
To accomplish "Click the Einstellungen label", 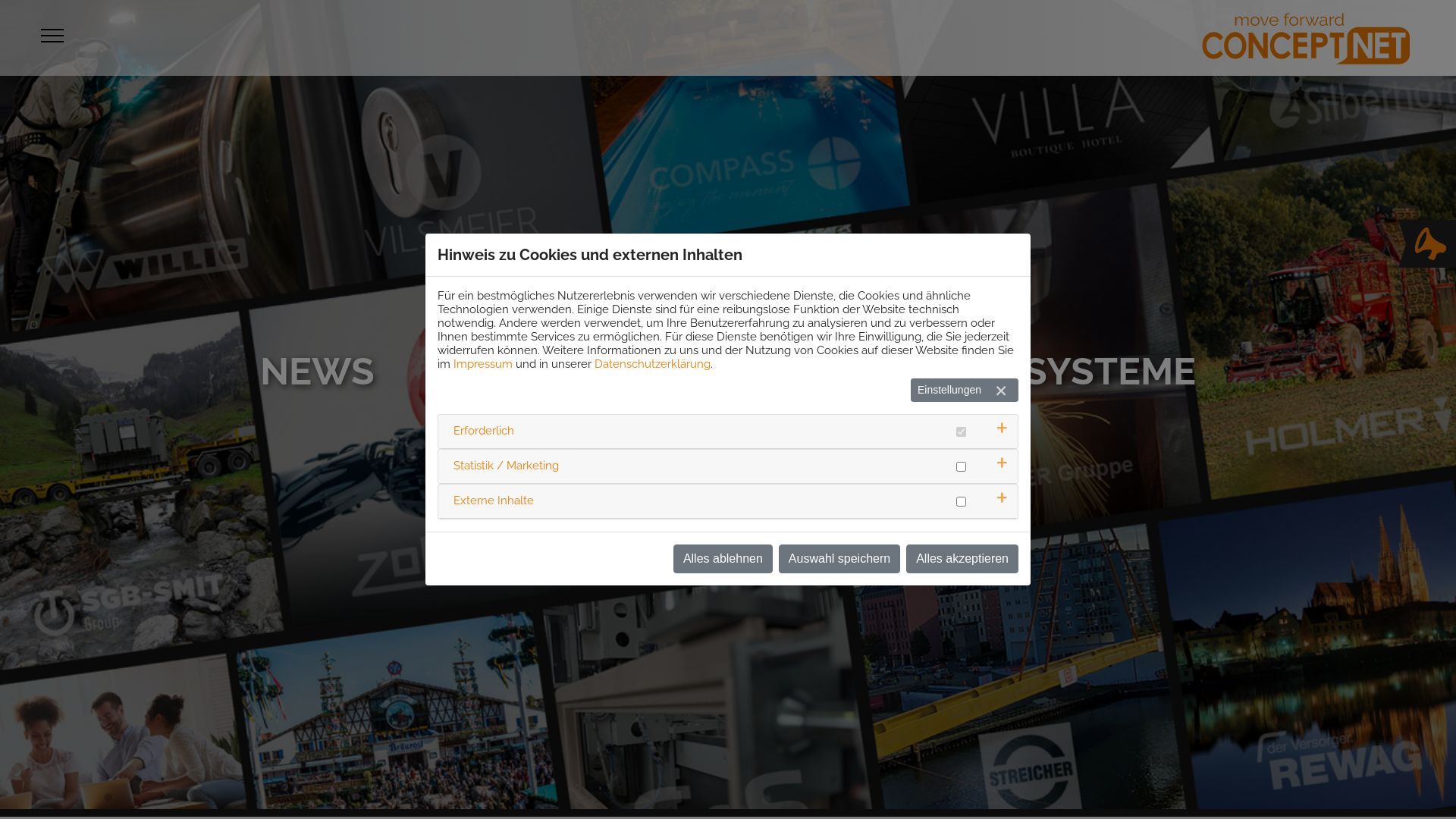I will tap(949, 390).
